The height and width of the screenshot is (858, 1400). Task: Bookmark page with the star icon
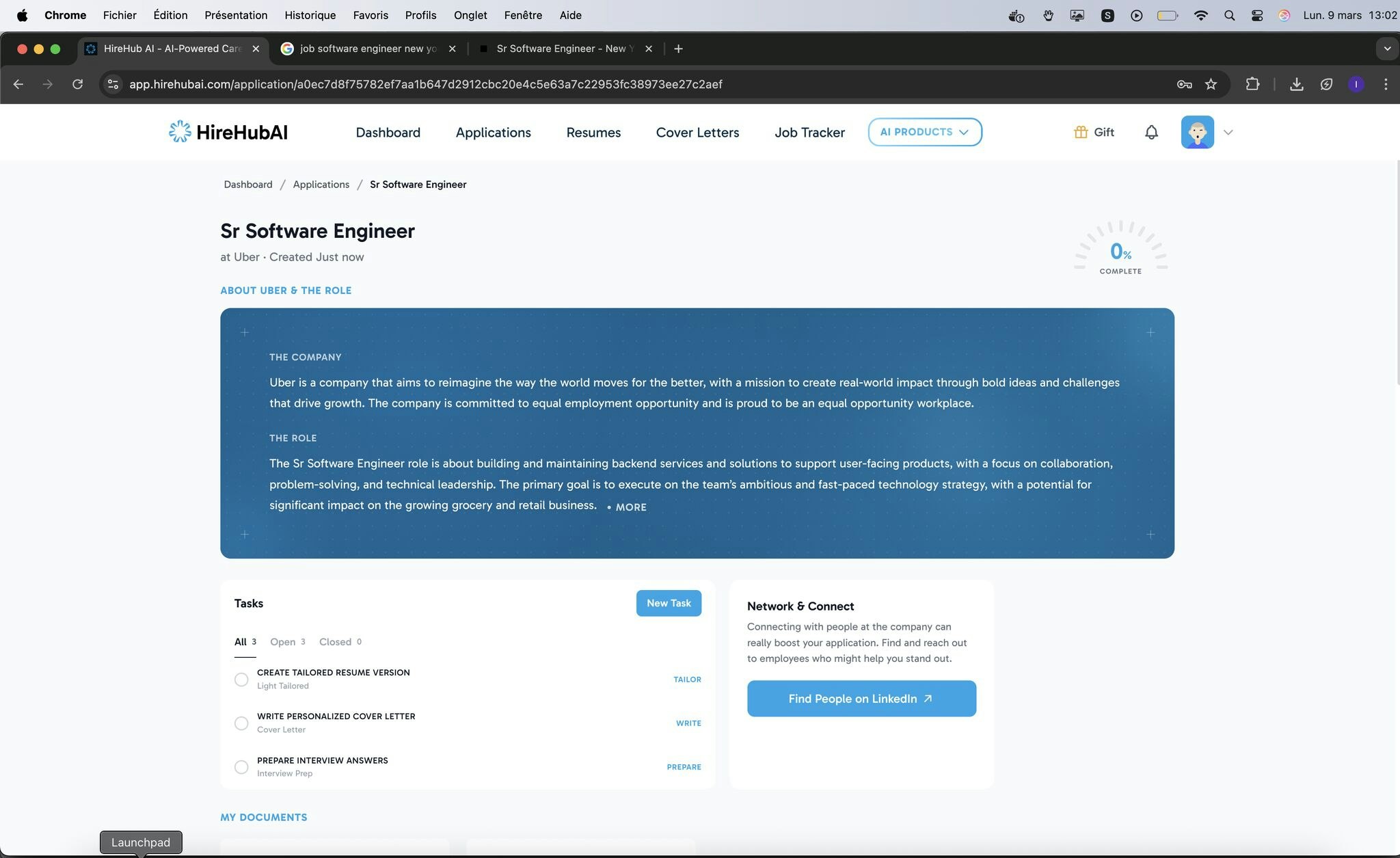pos(1211,84)
